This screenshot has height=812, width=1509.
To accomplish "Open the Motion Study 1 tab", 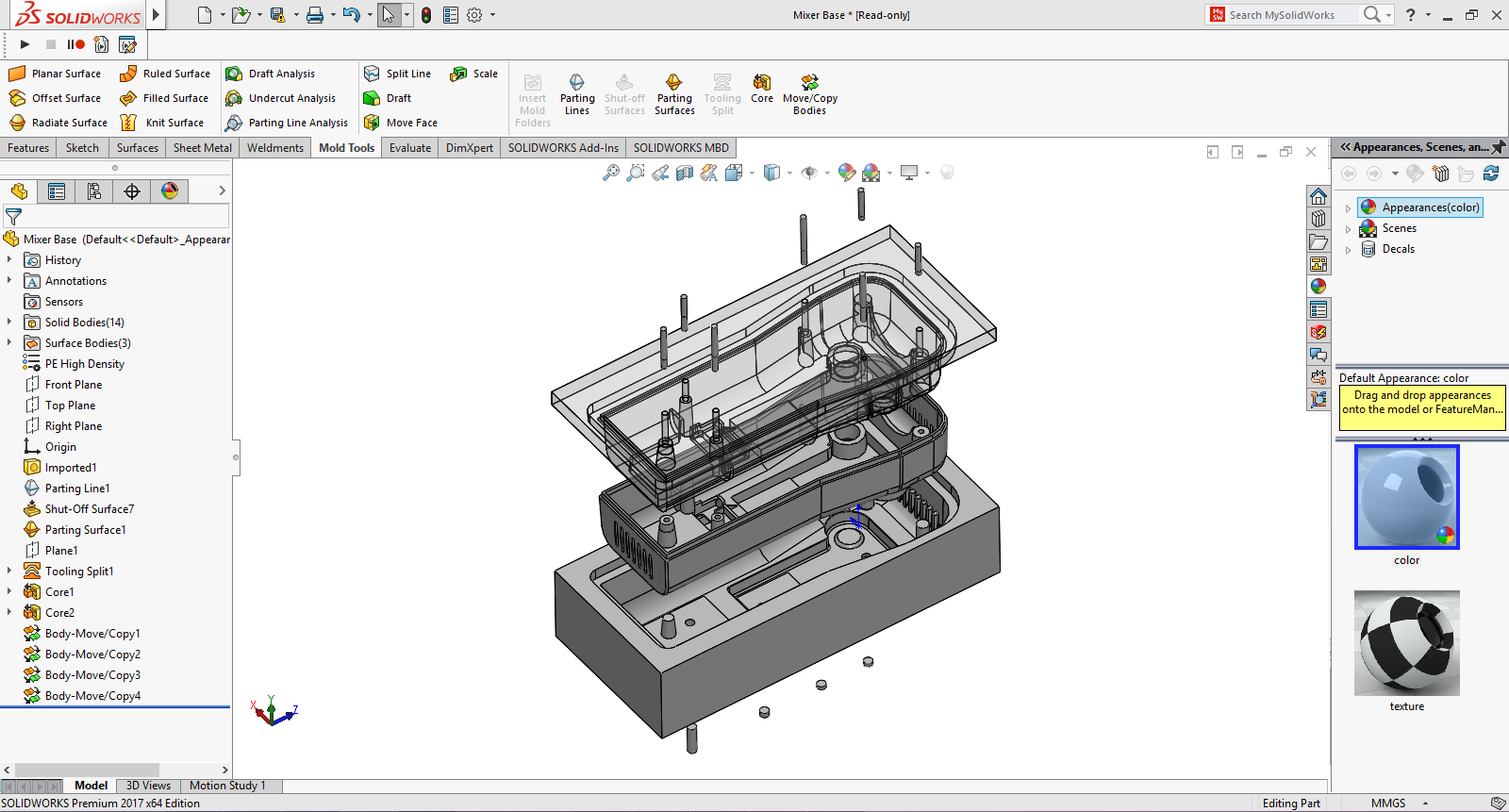I will [x=227, y=786].
